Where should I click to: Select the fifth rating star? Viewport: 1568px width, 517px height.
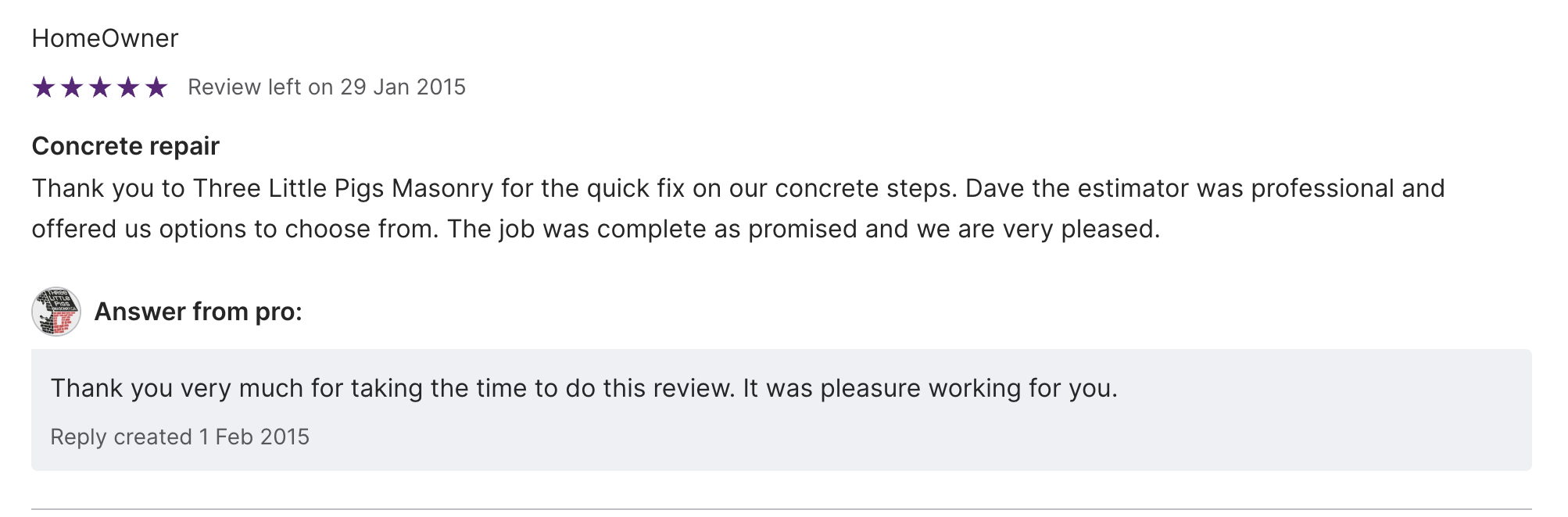coord(156,87)
